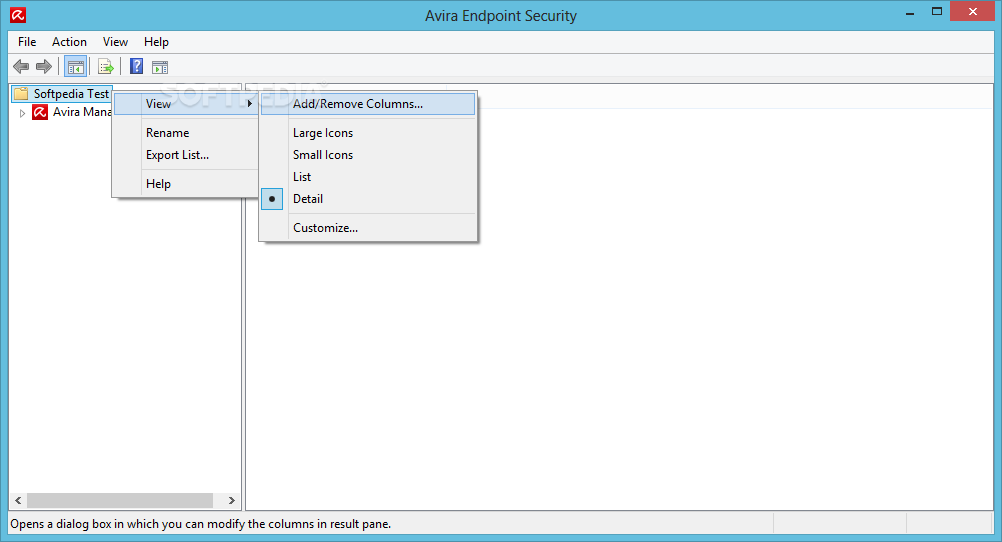Select the Softpedia Test folder node
This screenshot has width=1002, height=542.
coord(70,94)
